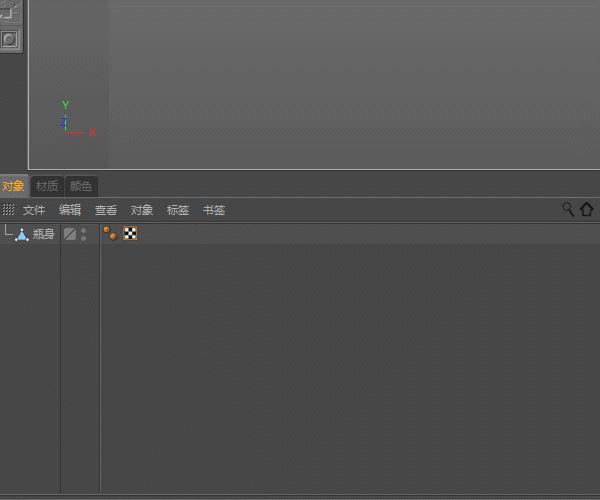Open the 书签 menu
The height and width of the screenshot is (500, 600).
click(214, 210)
